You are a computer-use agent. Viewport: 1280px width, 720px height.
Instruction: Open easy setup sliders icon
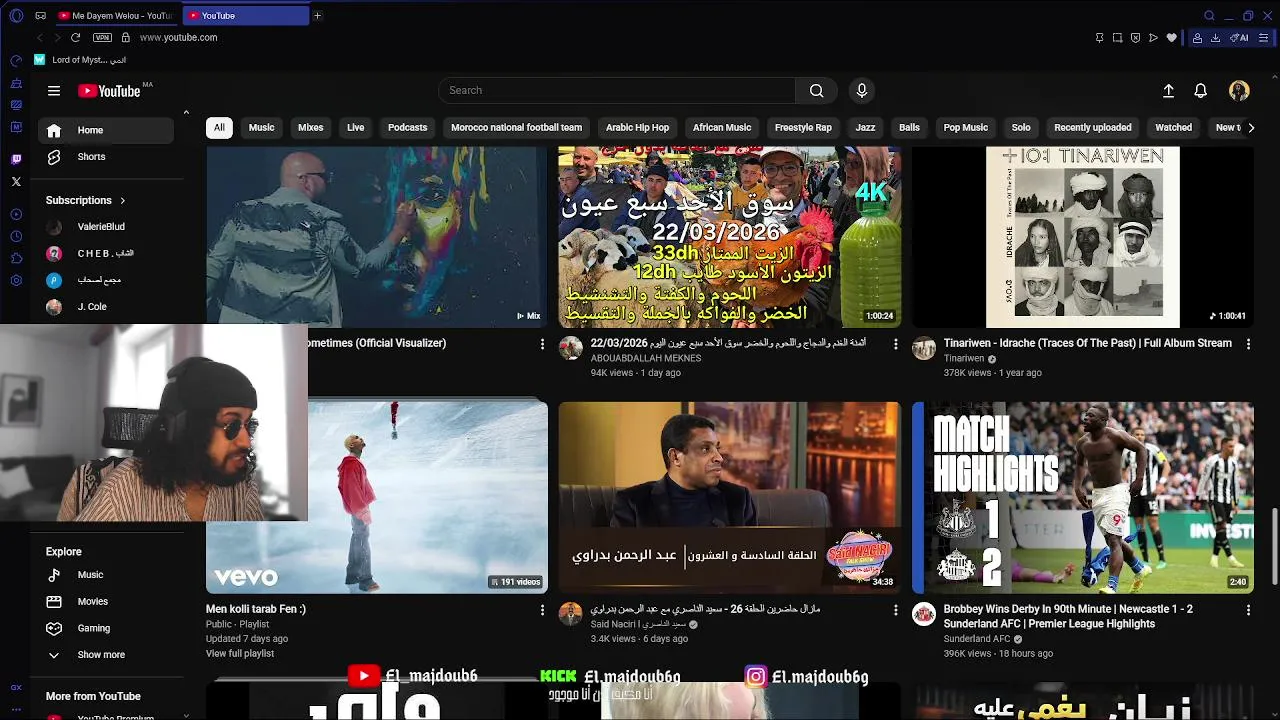tap(1266, 38)
